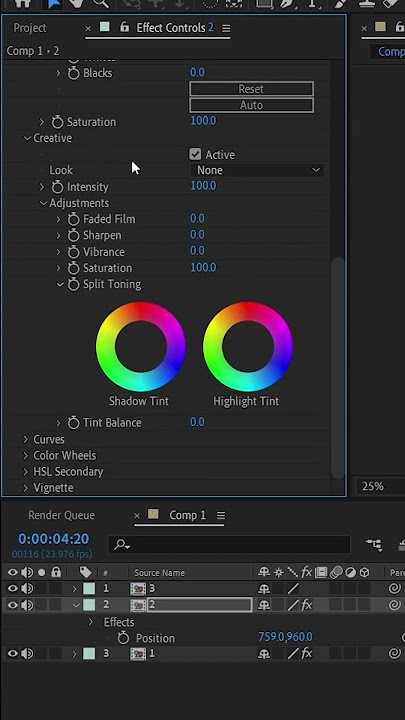Open the Effect Controls panel menu icon
The image size is (405, 720).
pyautogui.click(x=226, y=28)
